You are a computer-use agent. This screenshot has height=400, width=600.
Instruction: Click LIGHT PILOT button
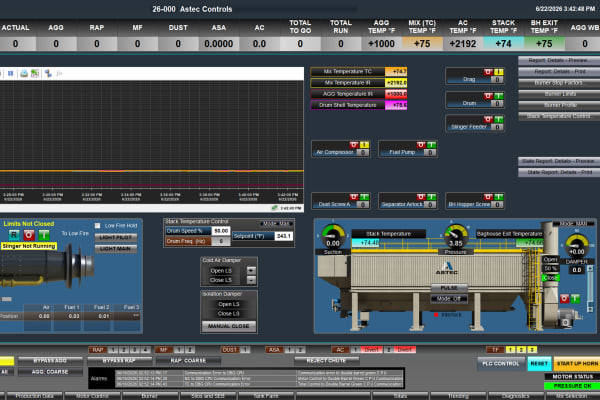click(x=116, y=237)
